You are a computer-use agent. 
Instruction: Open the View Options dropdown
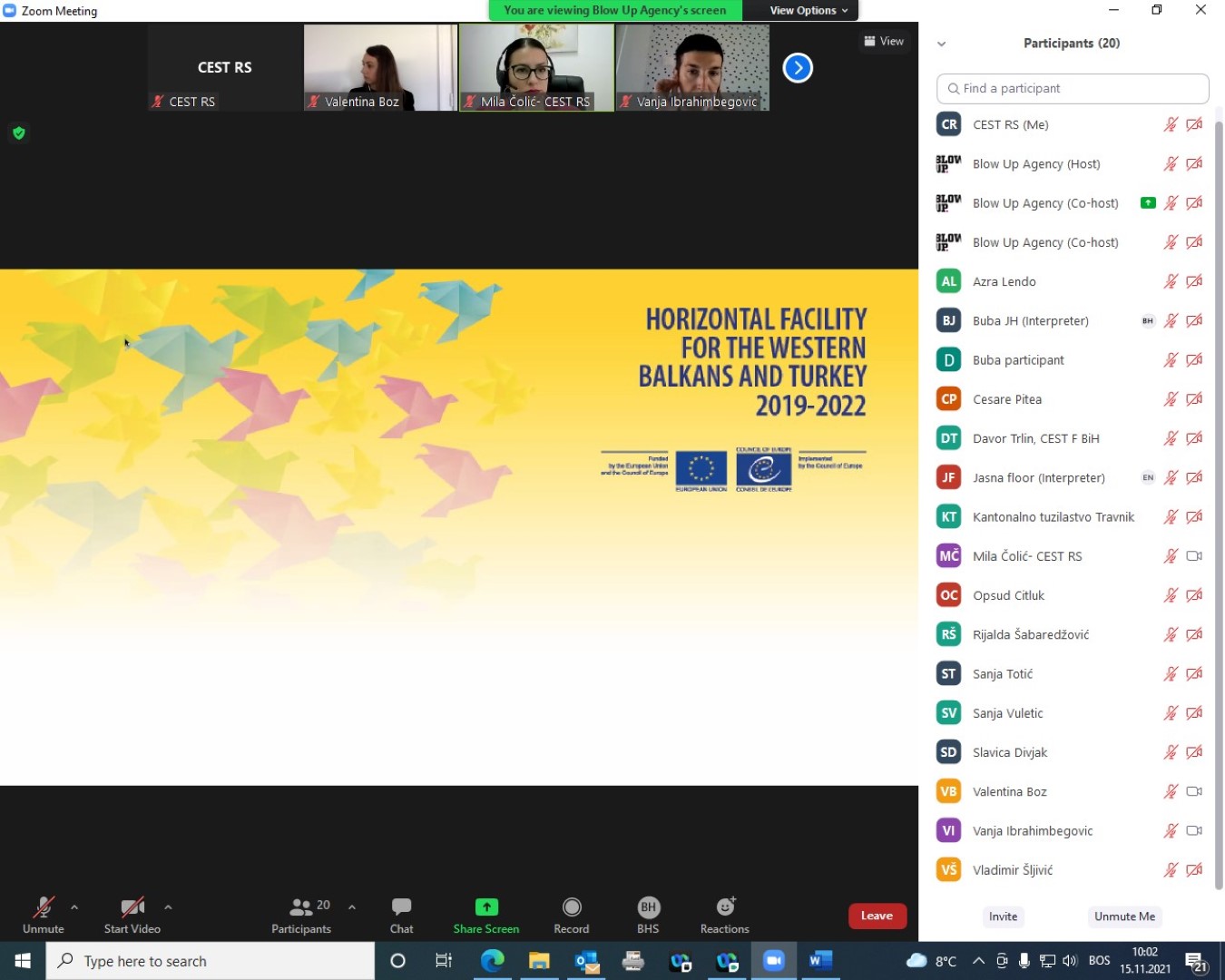[x=808, y=11]
